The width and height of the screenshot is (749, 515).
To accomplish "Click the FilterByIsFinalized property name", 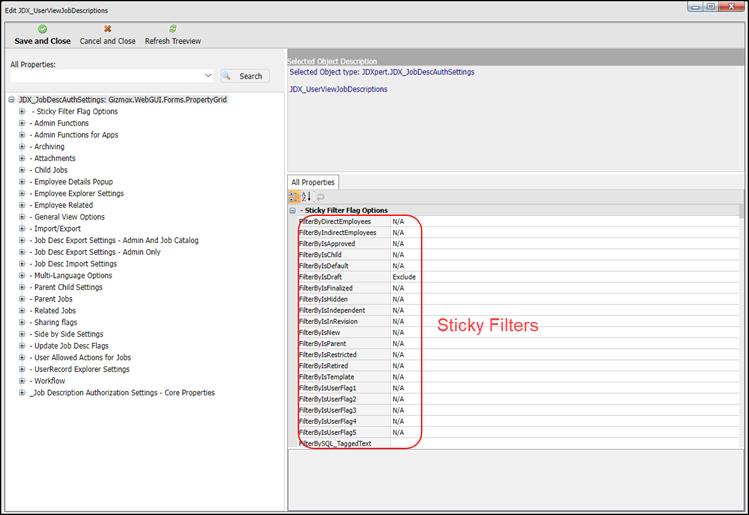I will pyautogui.click(x=326, y=288).
